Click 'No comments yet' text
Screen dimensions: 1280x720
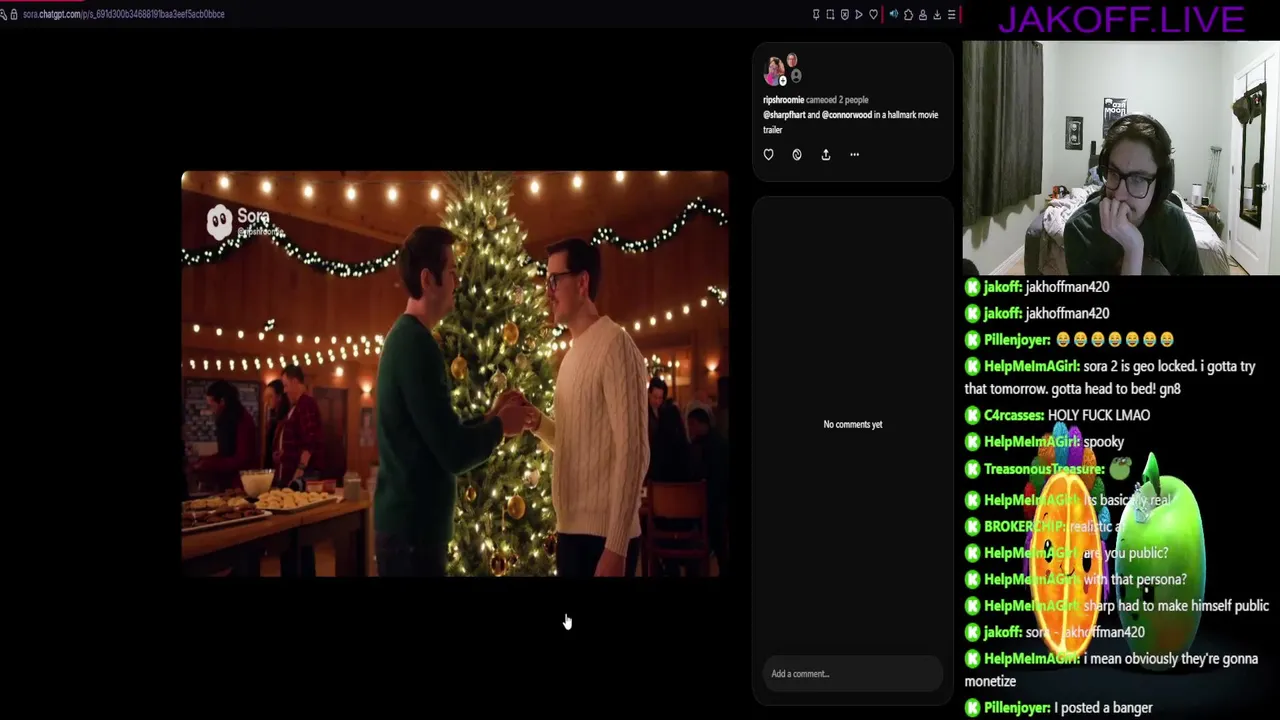click(853, 424)
